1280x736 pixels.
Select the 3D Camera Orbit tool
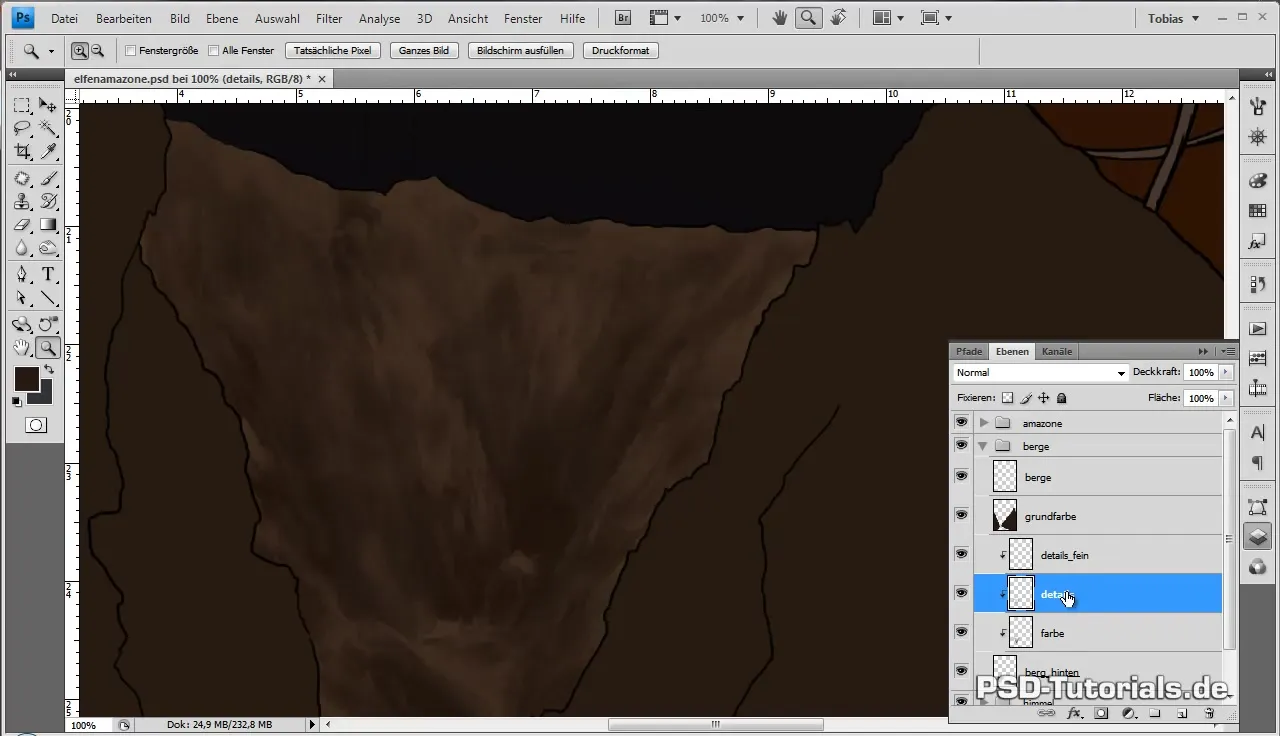pyautogui.click(x=47, y=324)
